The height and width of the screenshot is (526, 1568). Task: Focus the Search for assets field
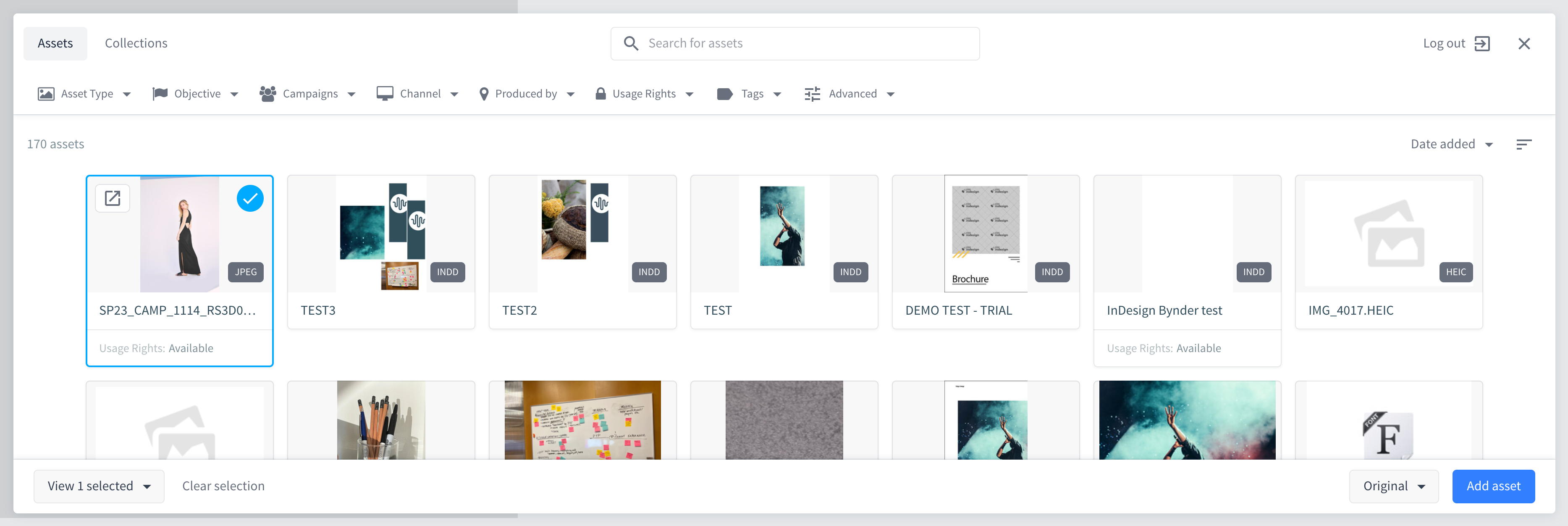[x=803, y=44]
